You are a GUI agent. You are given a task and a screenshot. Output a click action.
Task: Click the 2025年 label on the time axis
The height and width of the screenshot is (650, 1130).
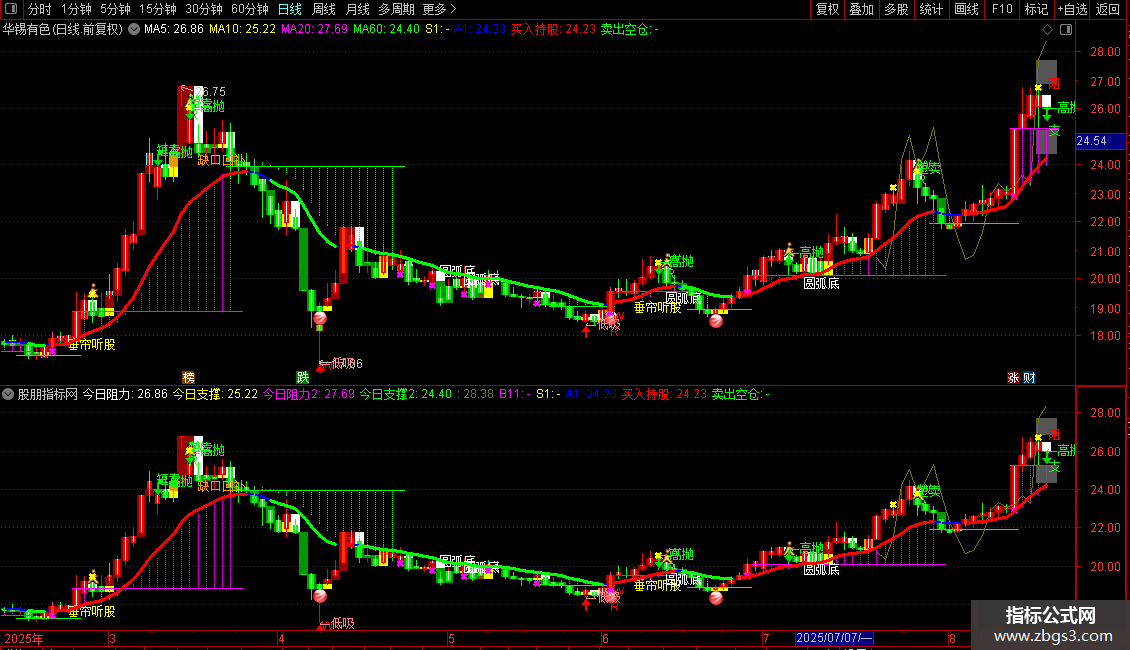pos(24,638)
